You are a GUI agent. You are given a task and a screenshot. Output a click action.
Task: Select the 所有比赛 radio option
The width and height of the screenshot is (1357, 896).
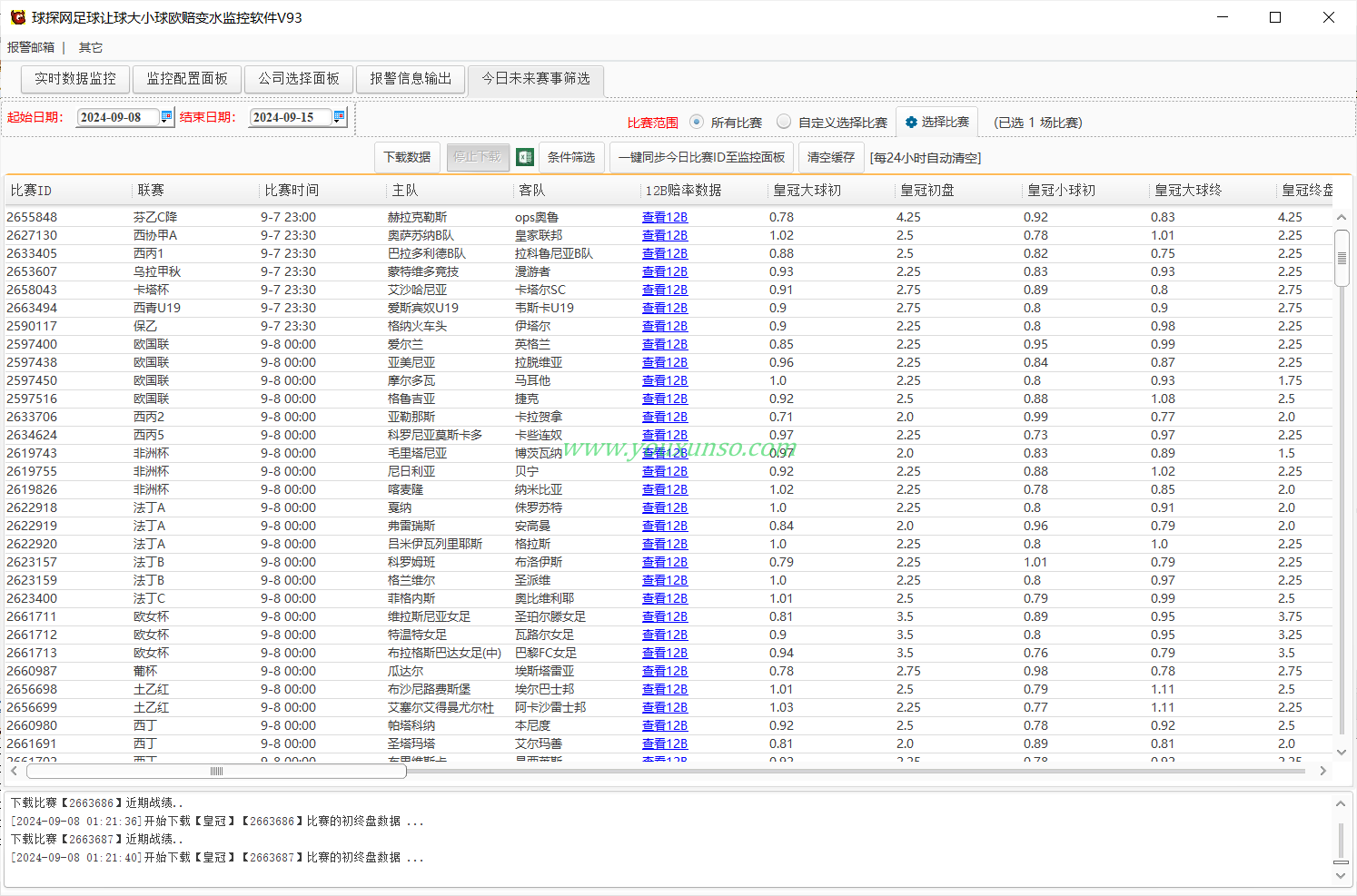tap(697, 122)
